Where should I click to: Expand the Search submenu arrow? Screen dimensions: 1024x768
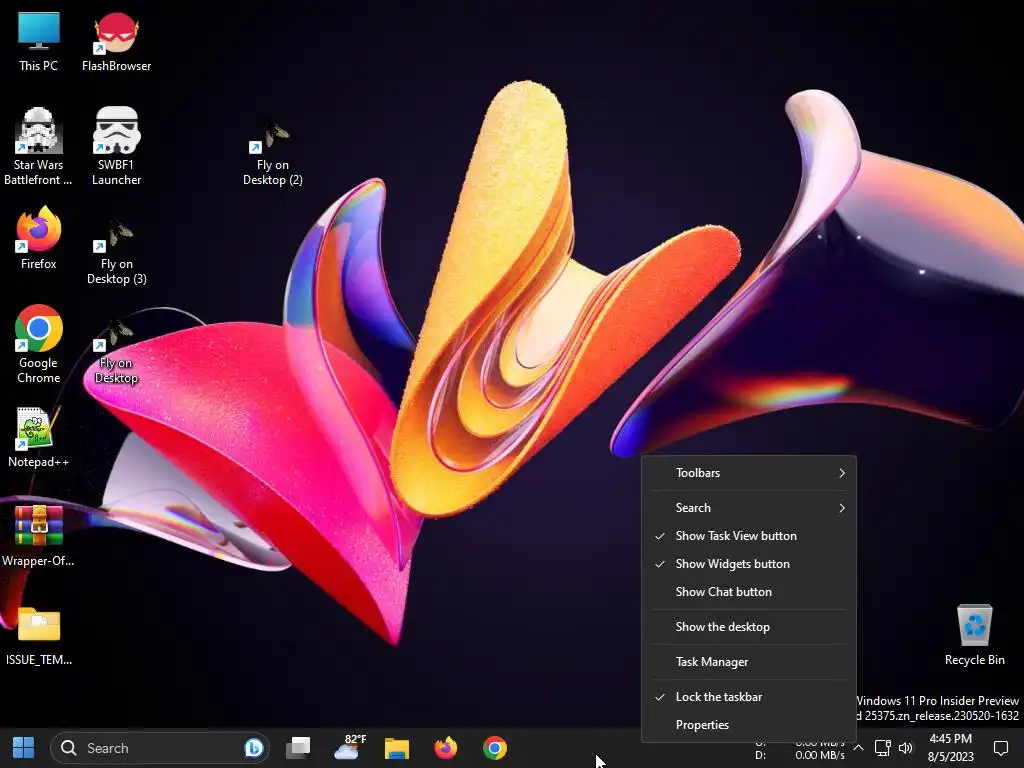pos(842,507)
